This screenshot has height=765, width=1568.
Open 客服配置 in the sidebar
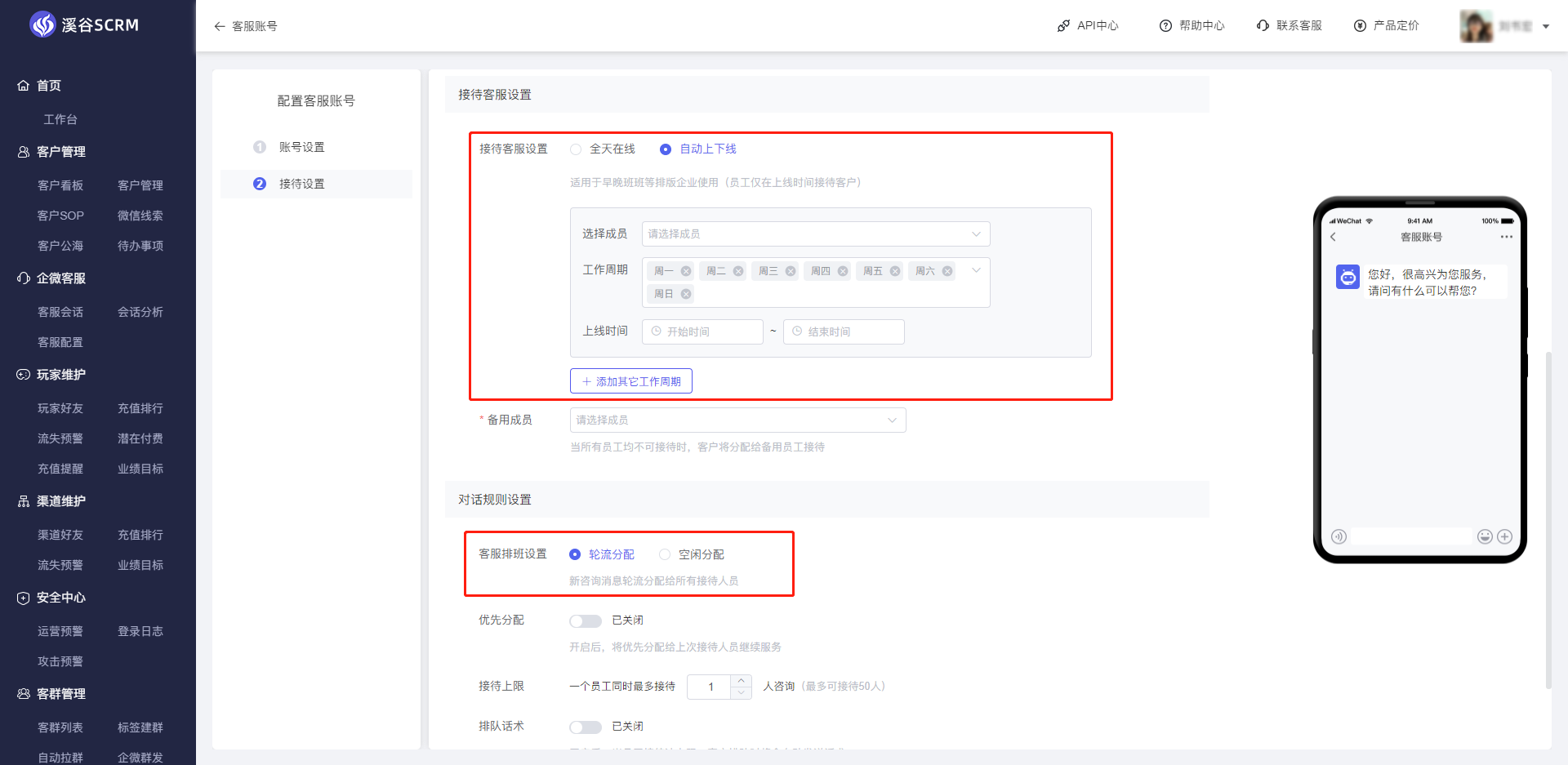(x=60, y=342)
